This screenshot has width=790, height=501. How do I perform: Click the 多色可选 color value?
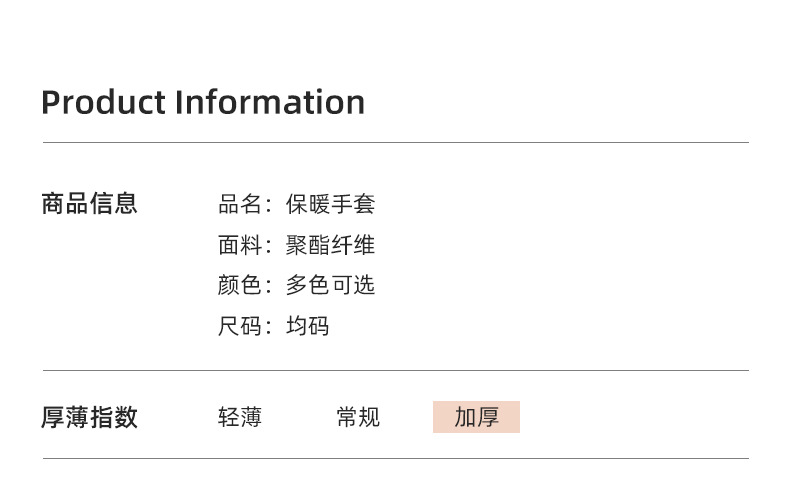[x=330, y=285]
